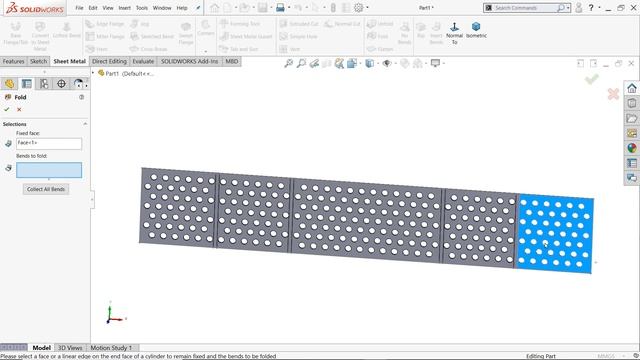Switch to the SOLIDWORKS Add-Ins tab

coord(189,61)
